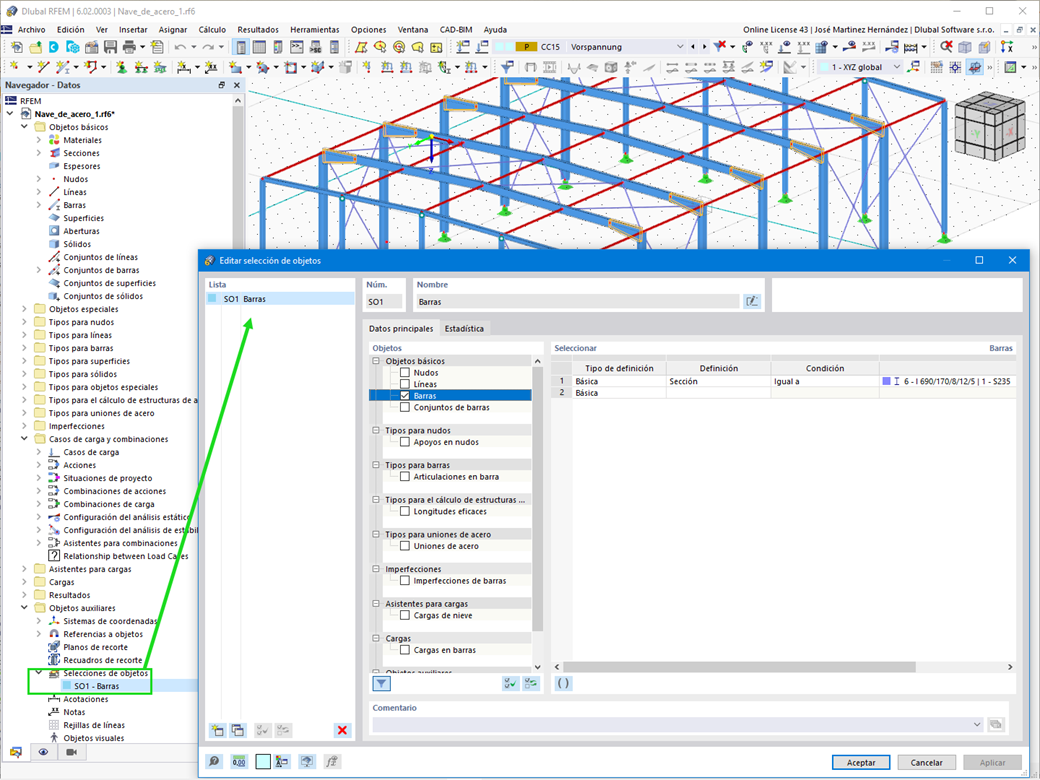The height and width of the screenshot is (780, 1040).
Task: Collapse the Tipos para nudos group in Objetos
Action: coord(376,430)
